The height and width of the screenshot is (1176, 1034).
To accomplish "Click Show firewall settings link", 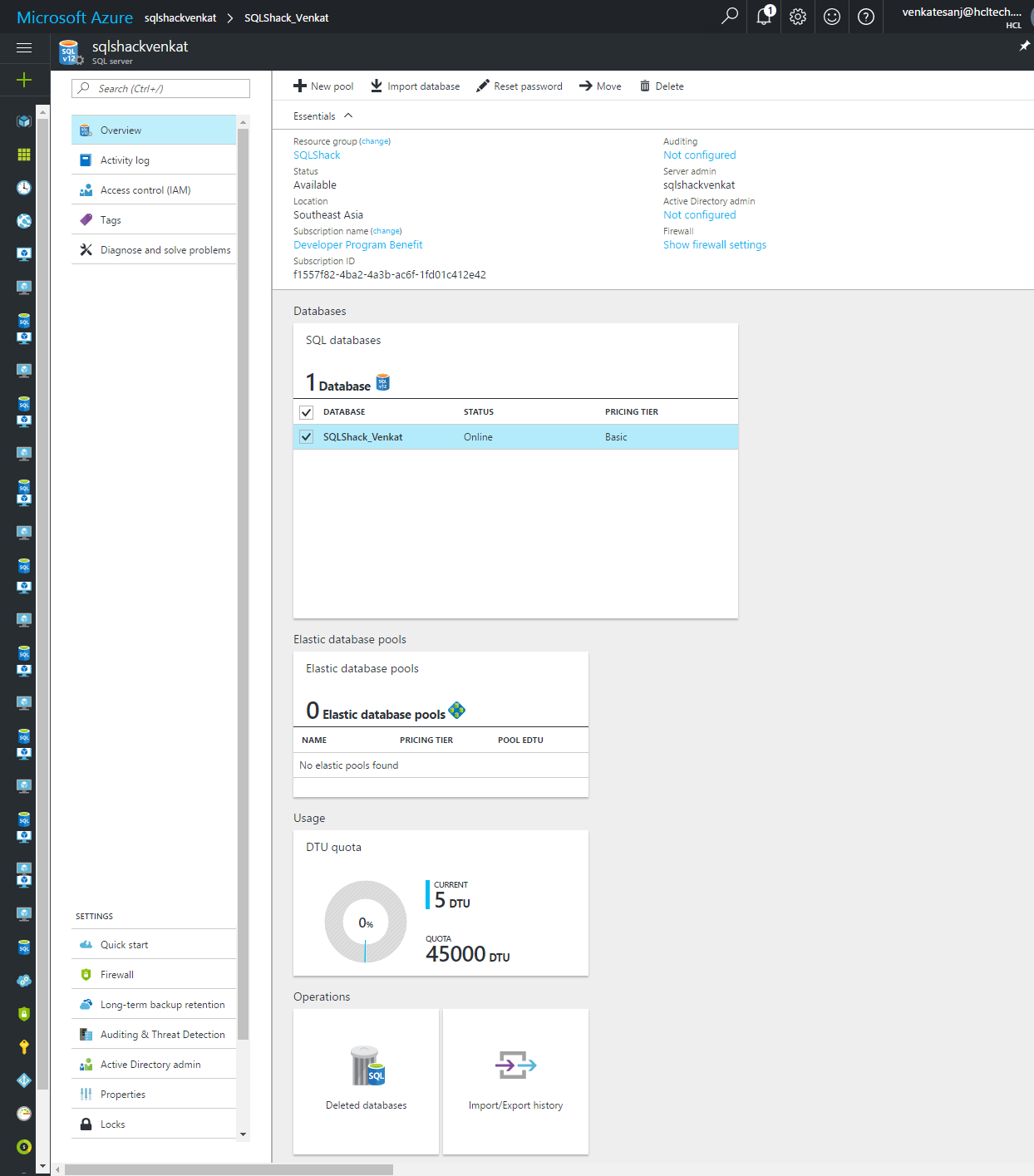I will [x=715, y=245].
